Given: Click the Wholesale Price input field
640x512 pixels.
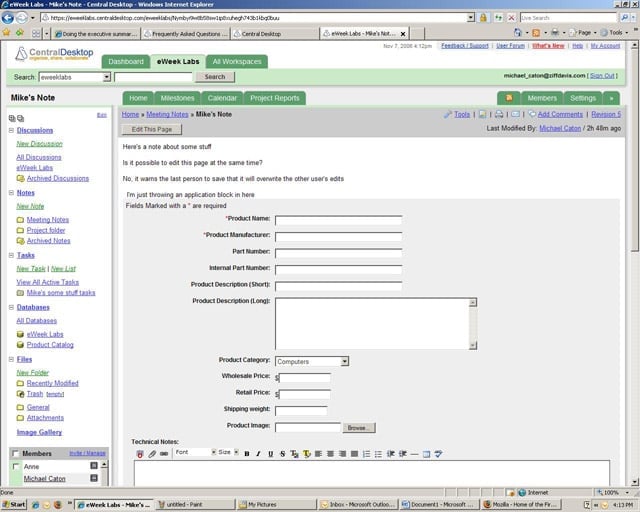Looking at the screenshot, I should tap(305, 378).
